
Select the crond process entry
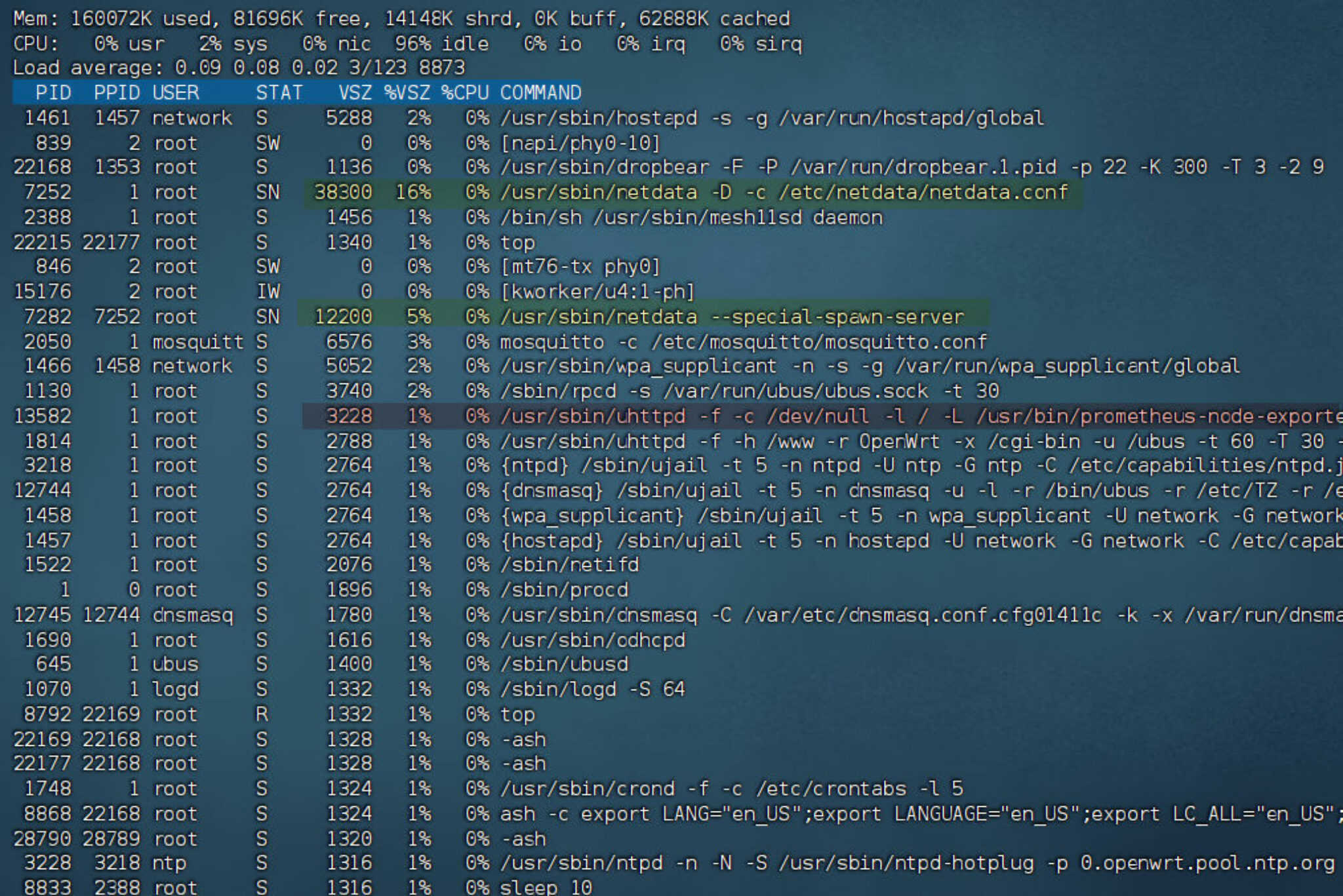[721, 789]
